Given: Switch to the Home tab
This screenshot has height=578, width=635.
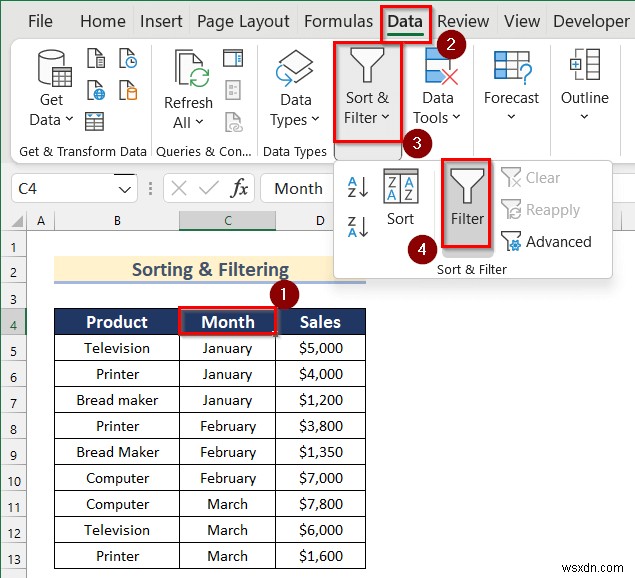Looking at the screenshot, I should coord(102,21).
